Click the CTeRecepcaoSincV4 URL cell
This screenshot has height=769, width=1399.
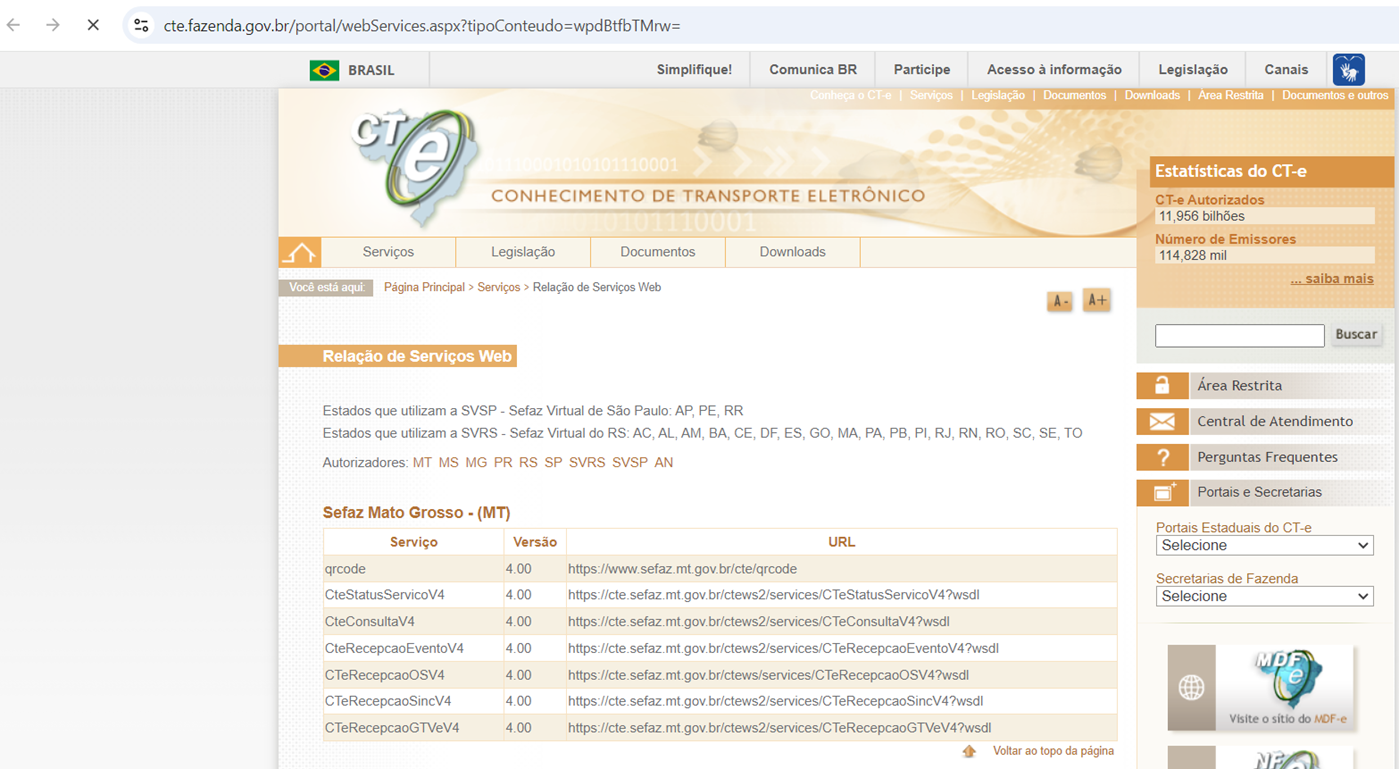(841, 701)
